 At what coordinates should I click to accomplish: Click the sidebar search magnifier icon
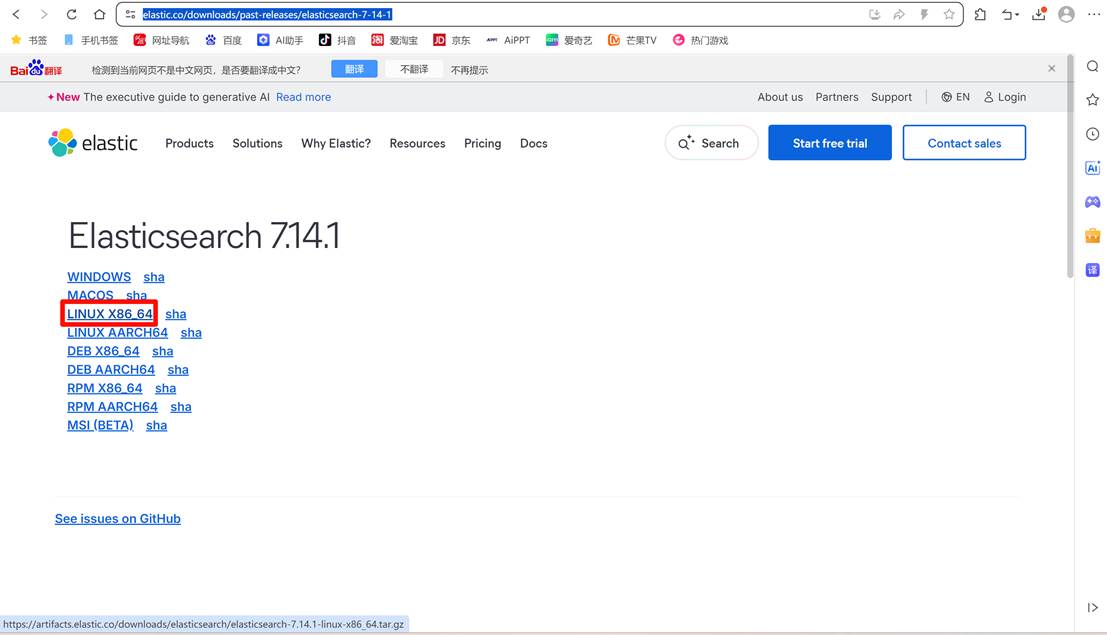point(1092,66)
